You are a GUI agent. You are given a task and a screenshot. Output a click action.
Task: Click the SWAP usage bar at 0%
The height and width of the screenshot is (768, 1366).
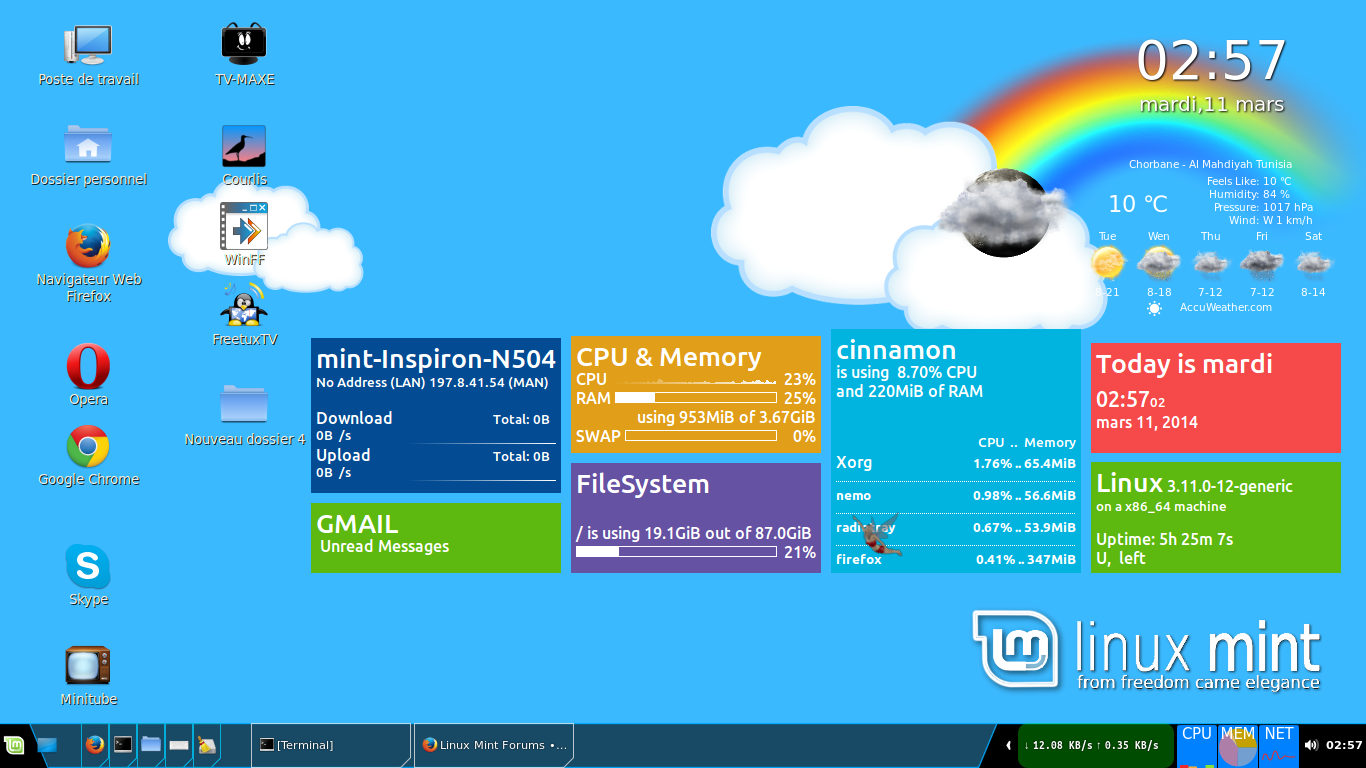[701, 436]
